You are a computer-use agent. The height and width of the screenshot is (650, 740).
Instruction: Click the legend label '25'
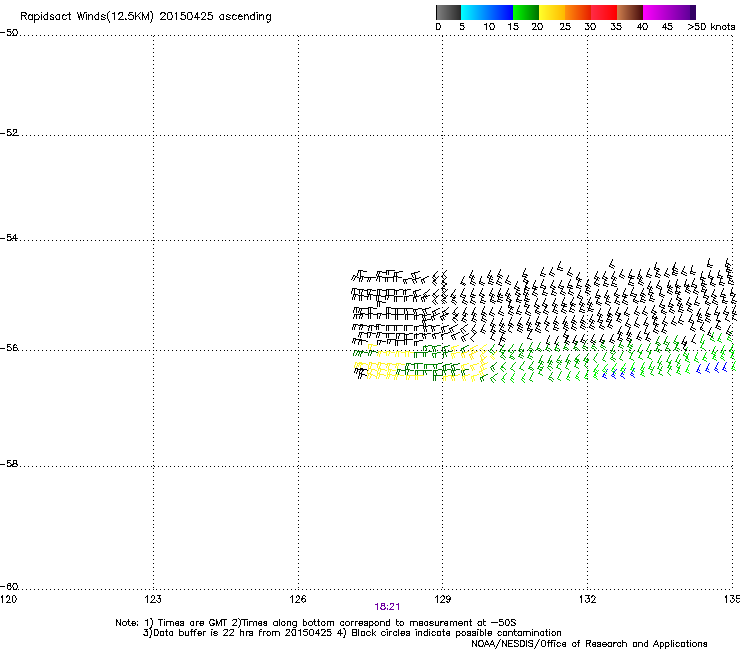pyautogui.click(x=565, y=27)
